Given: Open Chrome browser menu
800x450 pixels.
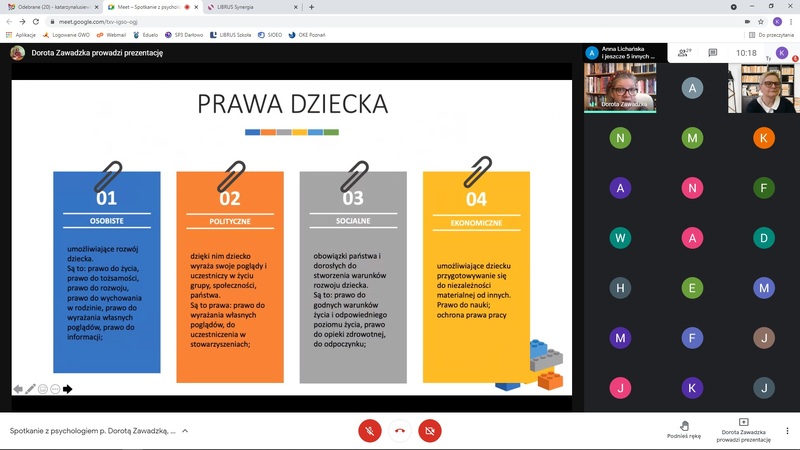Looking at the screenshot, I should (x=790, y=21).
